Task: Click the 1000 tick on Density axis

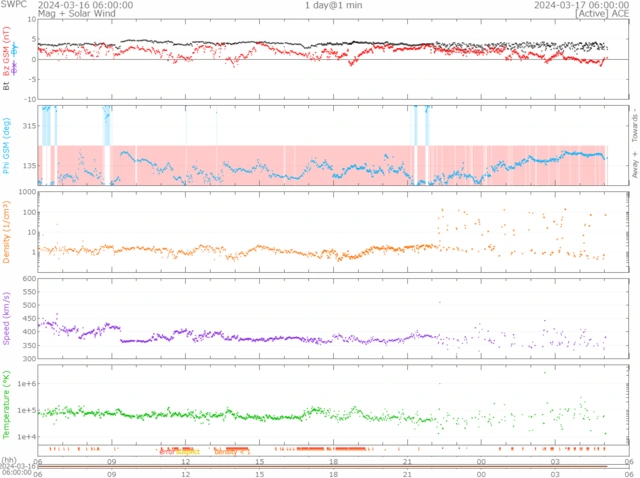Action: click(27, 192)
